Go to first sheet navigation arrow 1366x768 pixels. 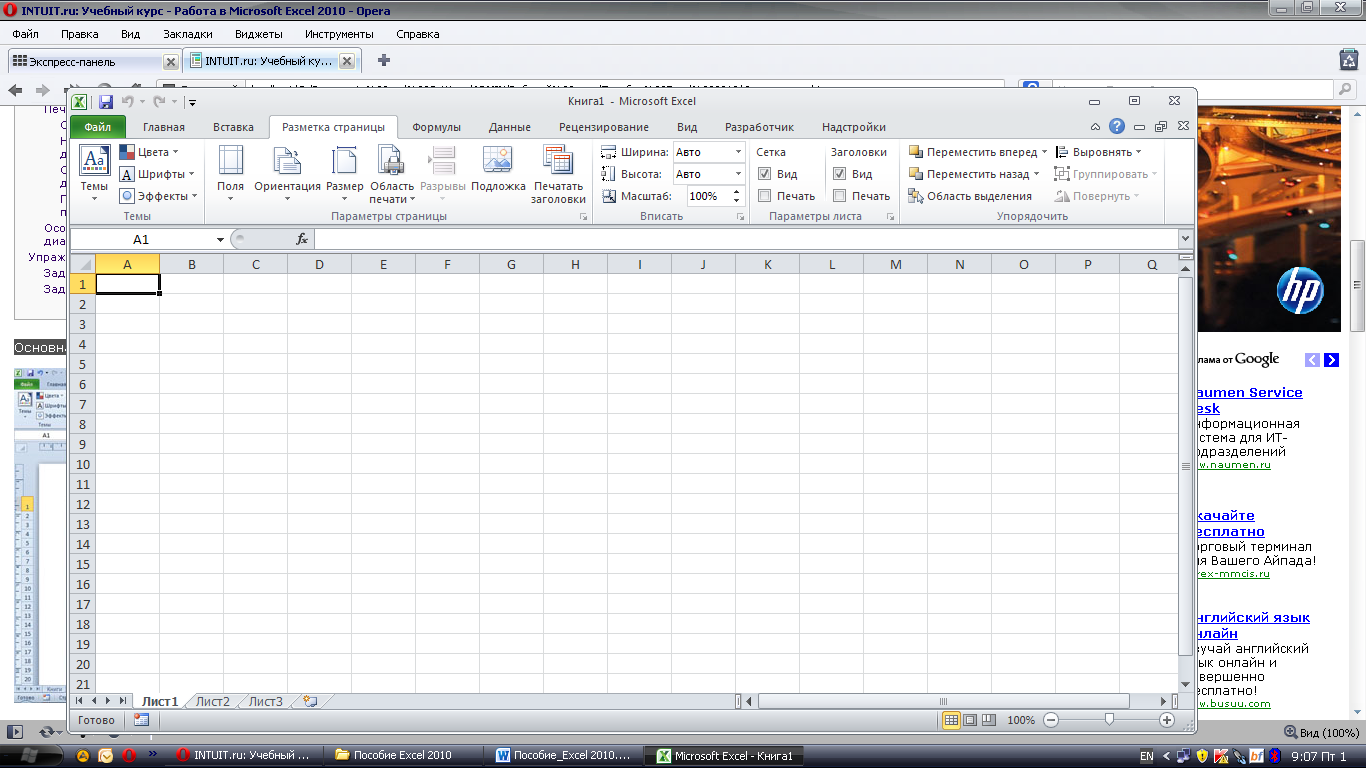[80, 702]
